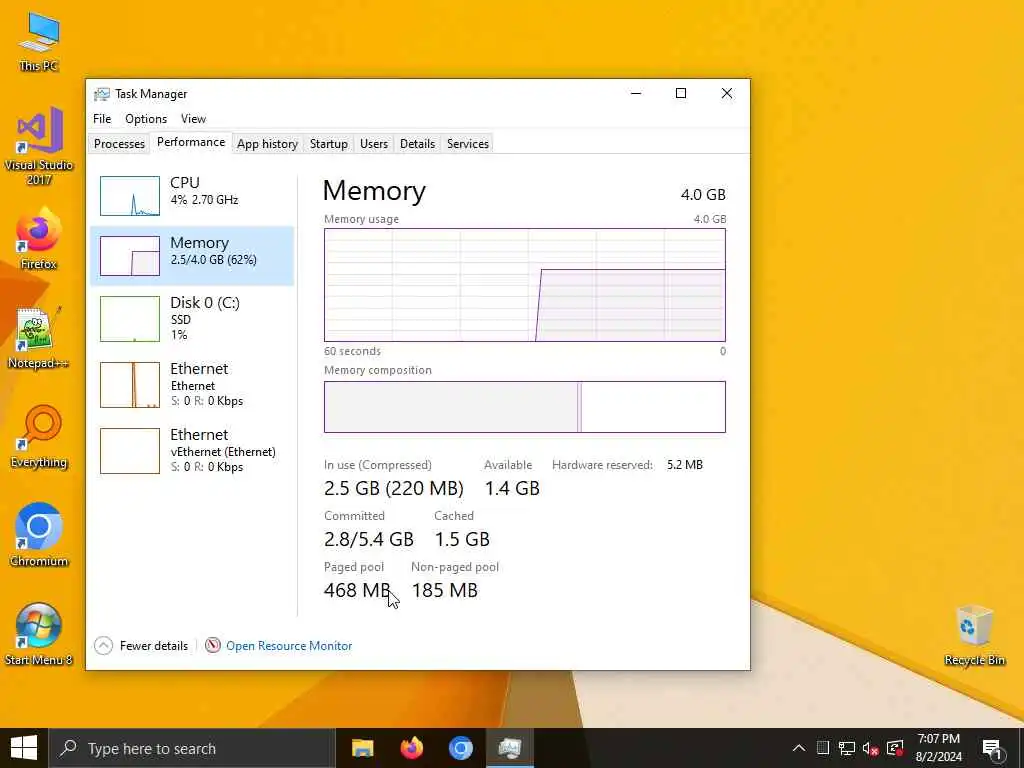Click Available value 1.4 GB
1024x768 pixels.
click(x=512, y=488)
